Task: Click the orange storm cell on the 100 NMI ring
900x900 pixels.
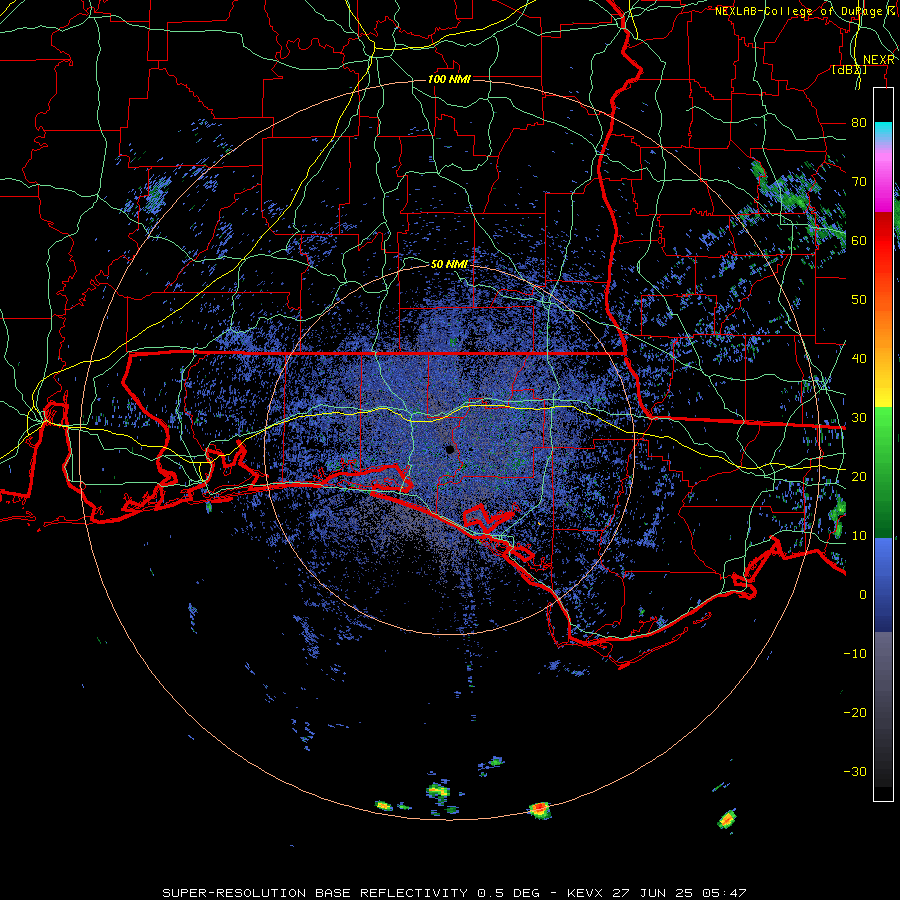Action: pyautogui.click(x=540, y=810)
